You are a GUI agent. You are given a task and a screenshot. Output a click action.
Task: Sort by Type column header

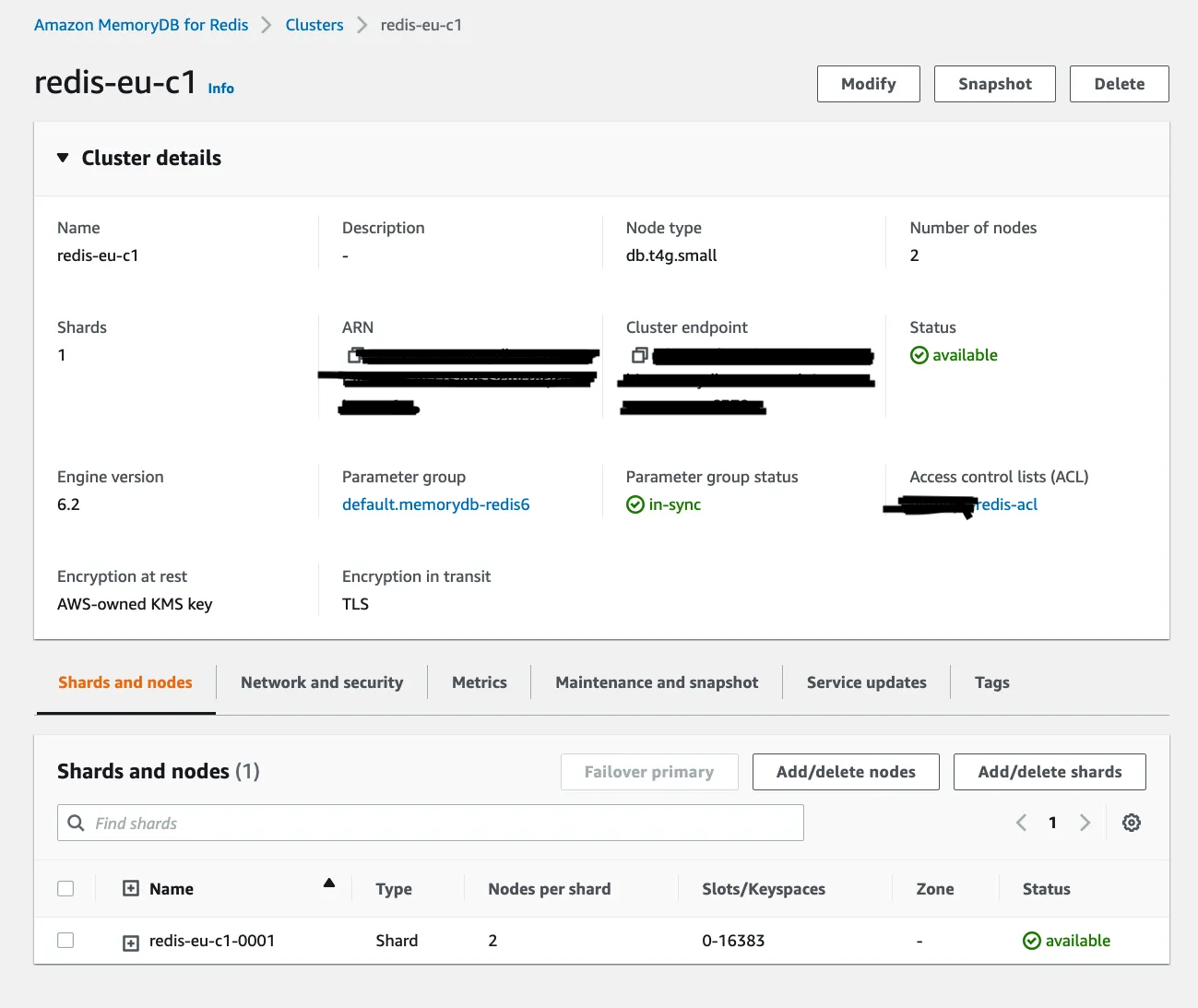[x=394, y=889]
